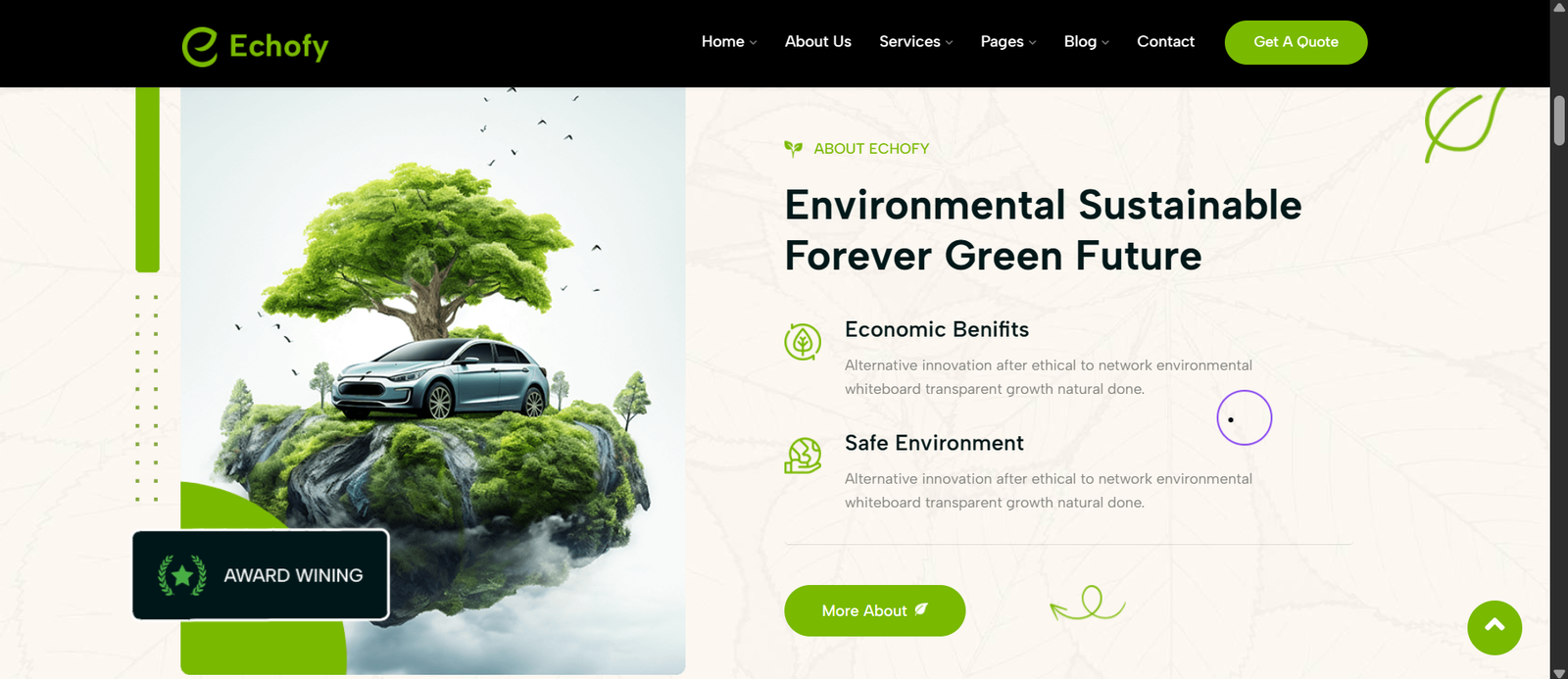Screen dimensions: 1568x679
Task: Click the scrollbar down arrow
Action: click(1559, 672)
